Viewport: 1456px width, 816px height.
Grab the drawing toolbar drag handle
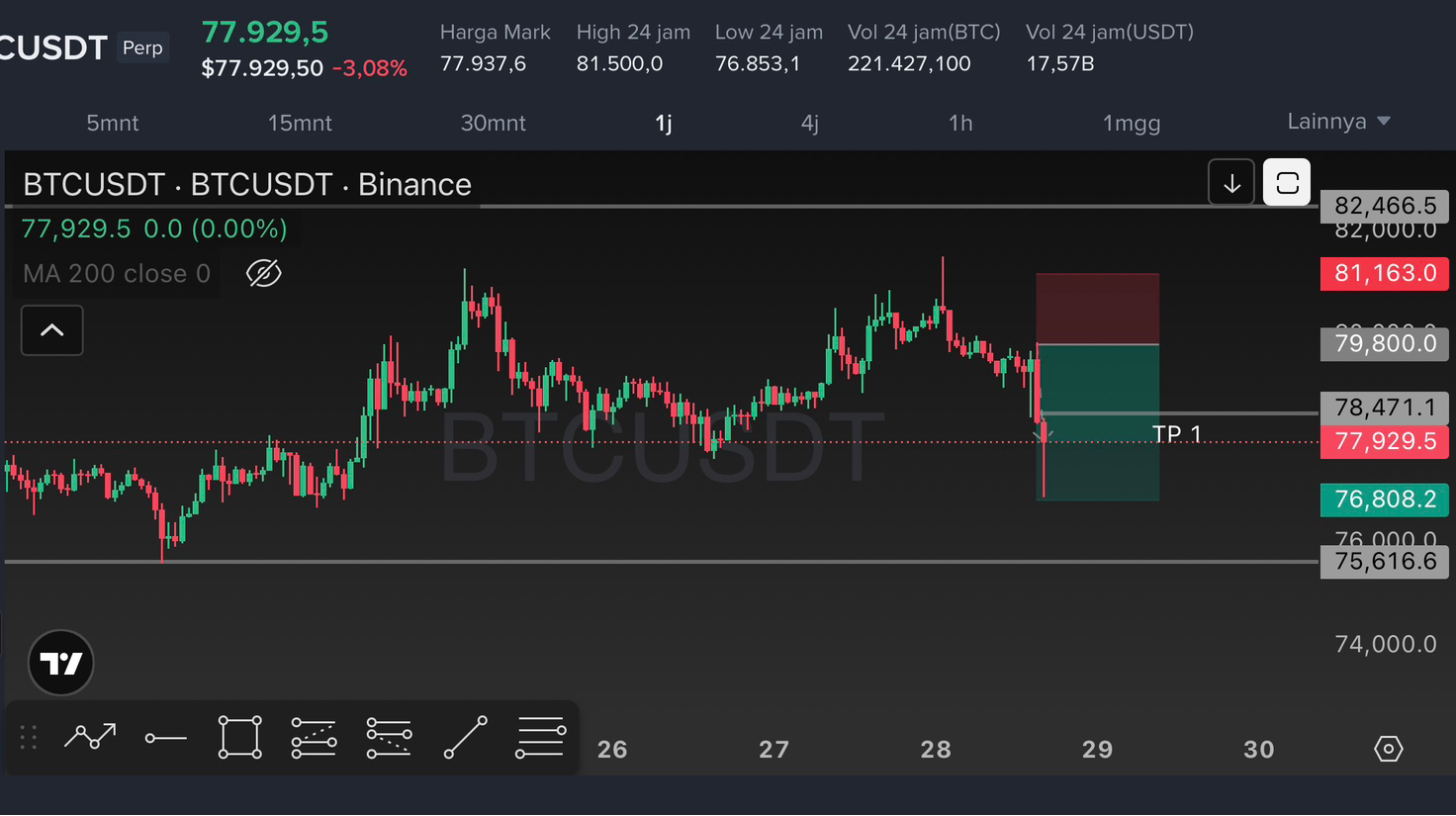pos(29,737)
